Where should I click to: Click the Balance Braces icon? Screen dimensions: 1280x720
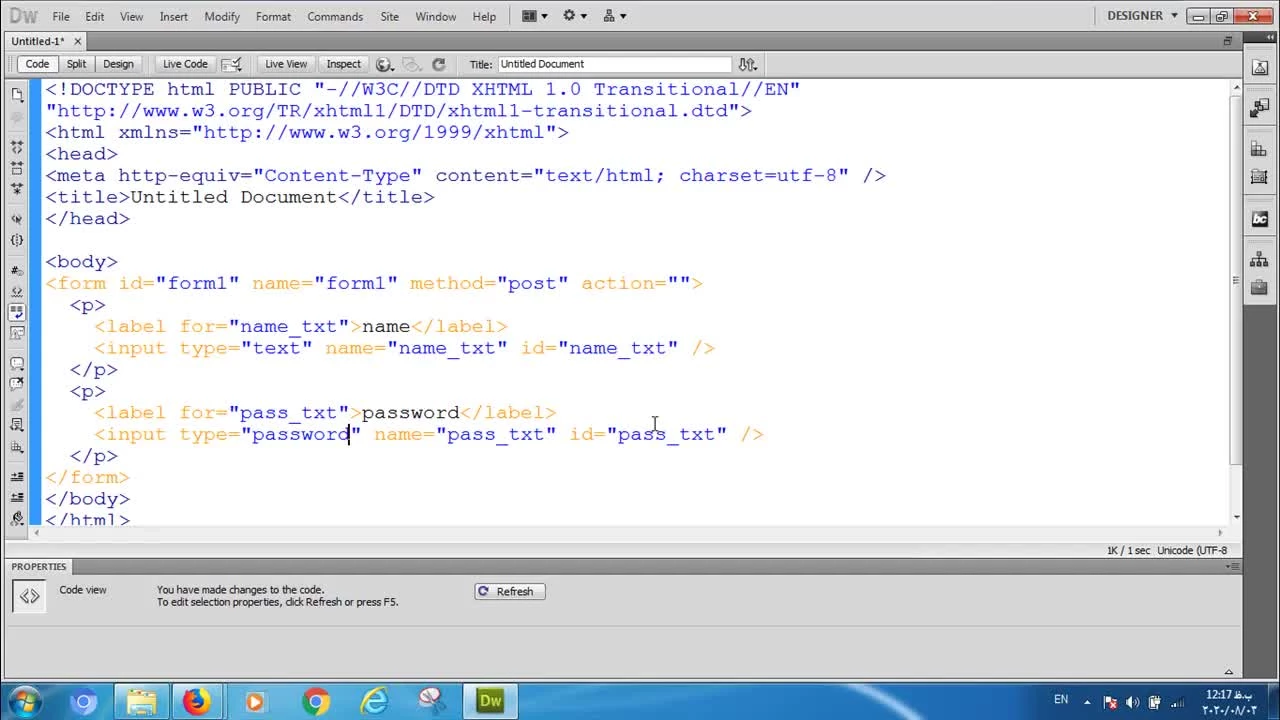(17, 240)
